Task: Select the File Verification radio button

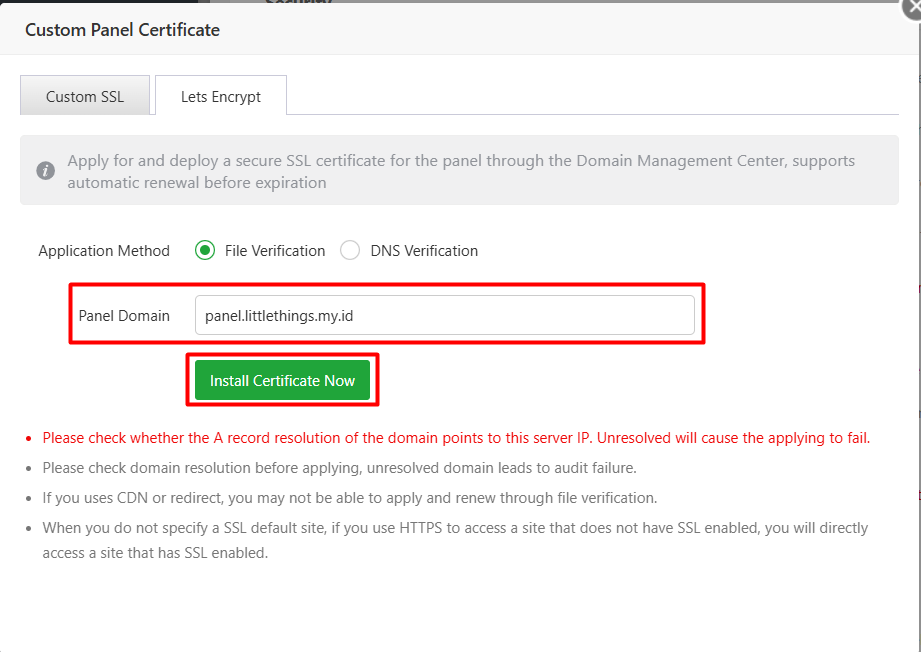Action: 205,251
